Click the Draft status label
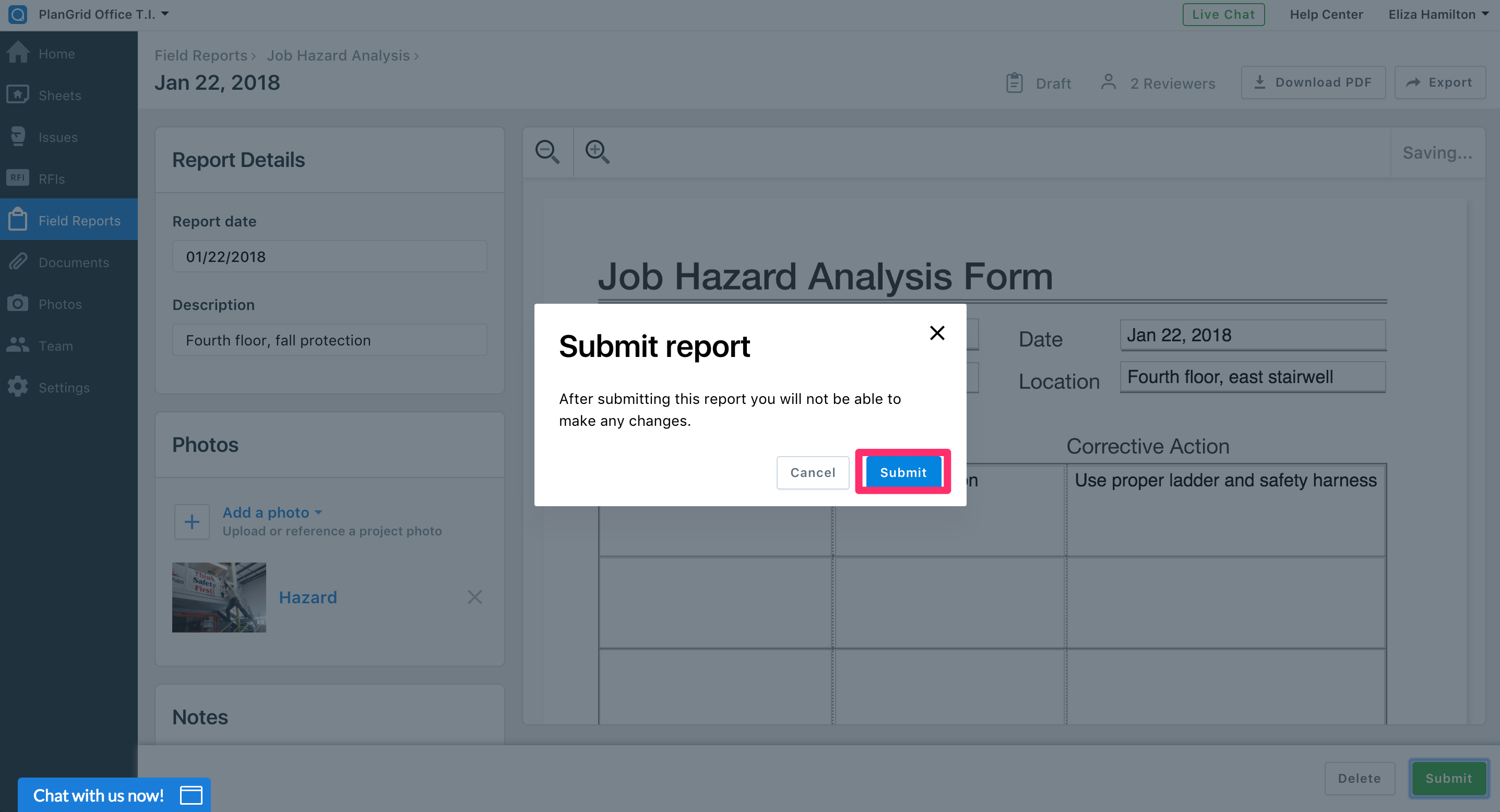The width and height of the screenshot is (1500, 812). (x=1053, y=83)
